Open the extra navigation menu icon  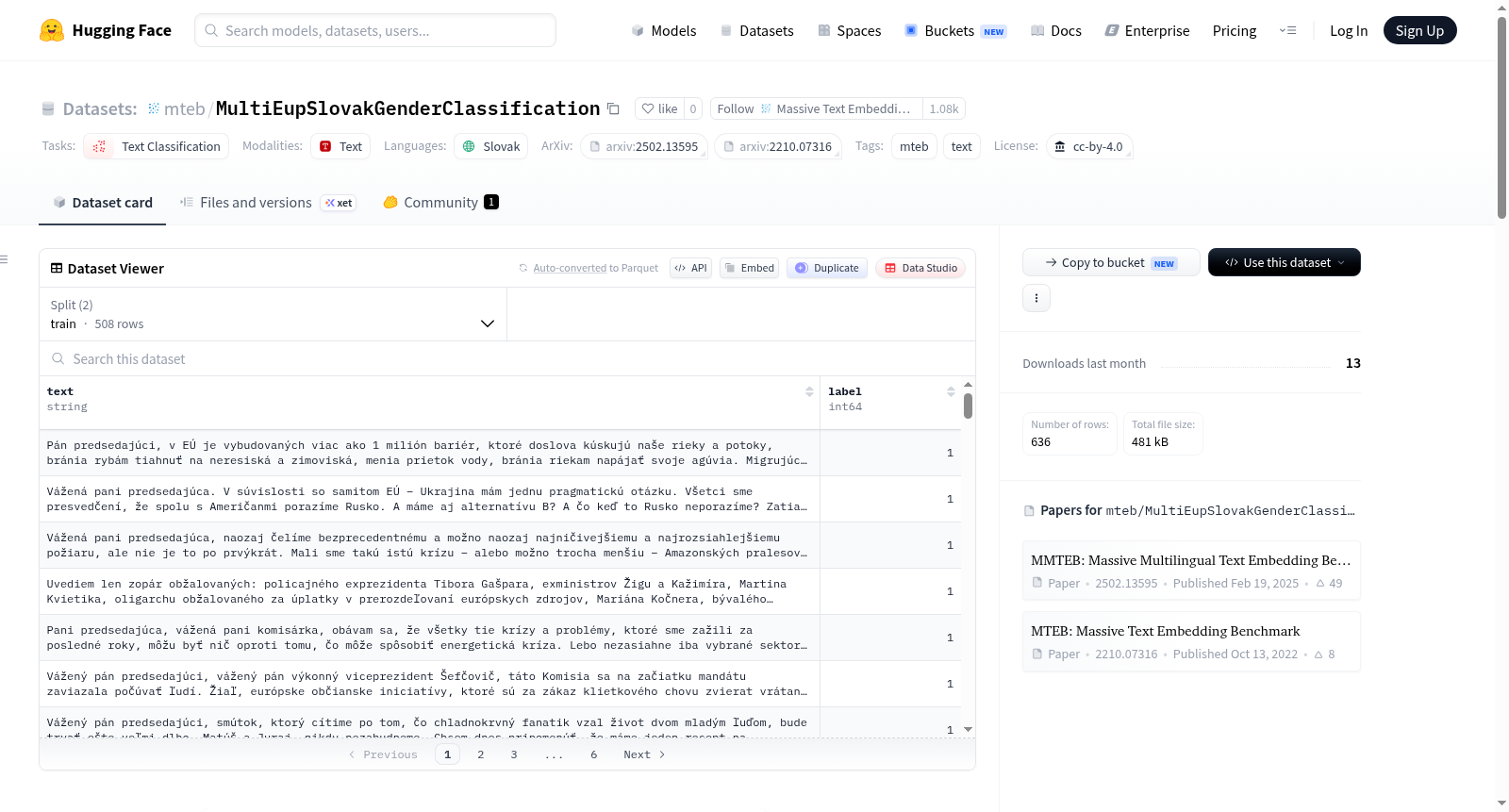pos(1287,30)
